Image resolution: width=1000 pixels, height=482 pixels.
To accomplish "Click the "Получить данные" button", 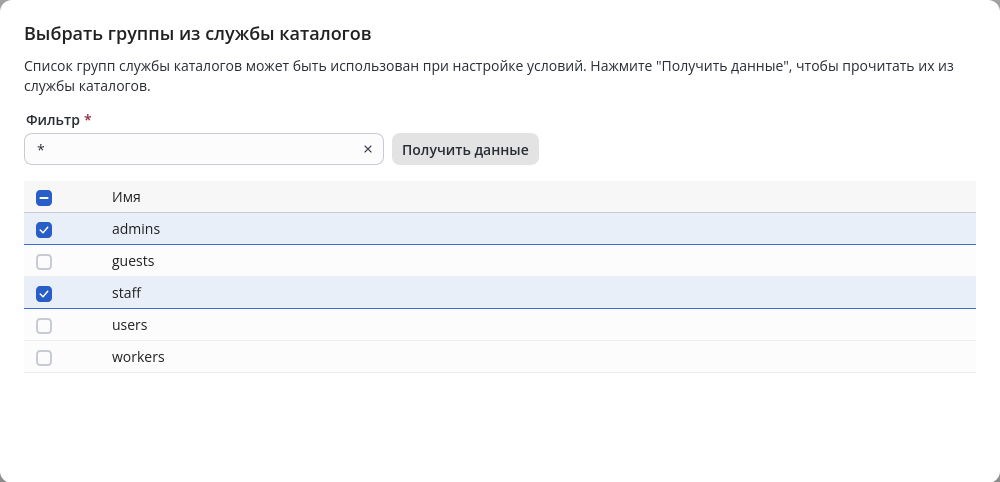I will [465, 149].
